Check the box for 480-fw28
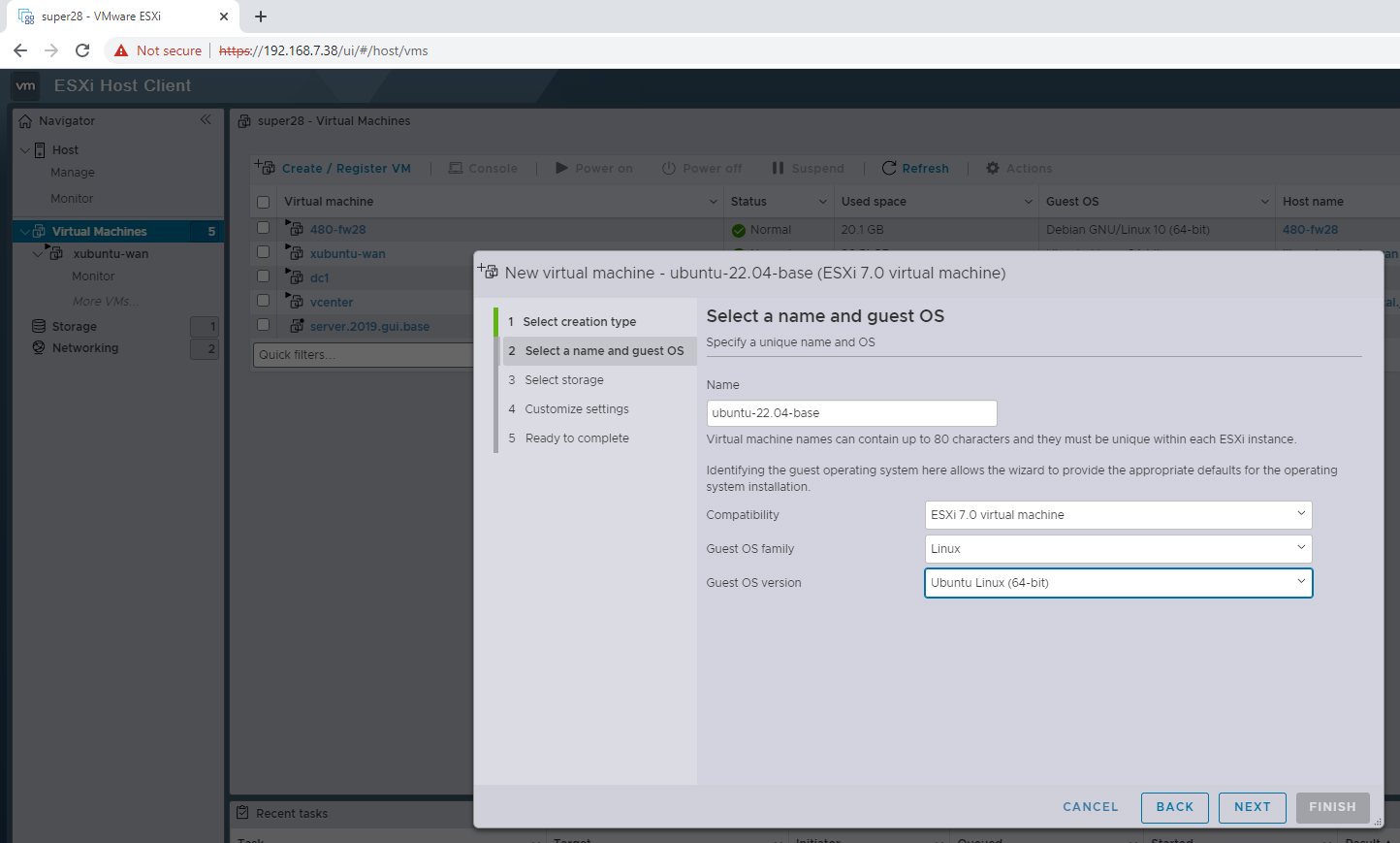 (x=263, y=227)
